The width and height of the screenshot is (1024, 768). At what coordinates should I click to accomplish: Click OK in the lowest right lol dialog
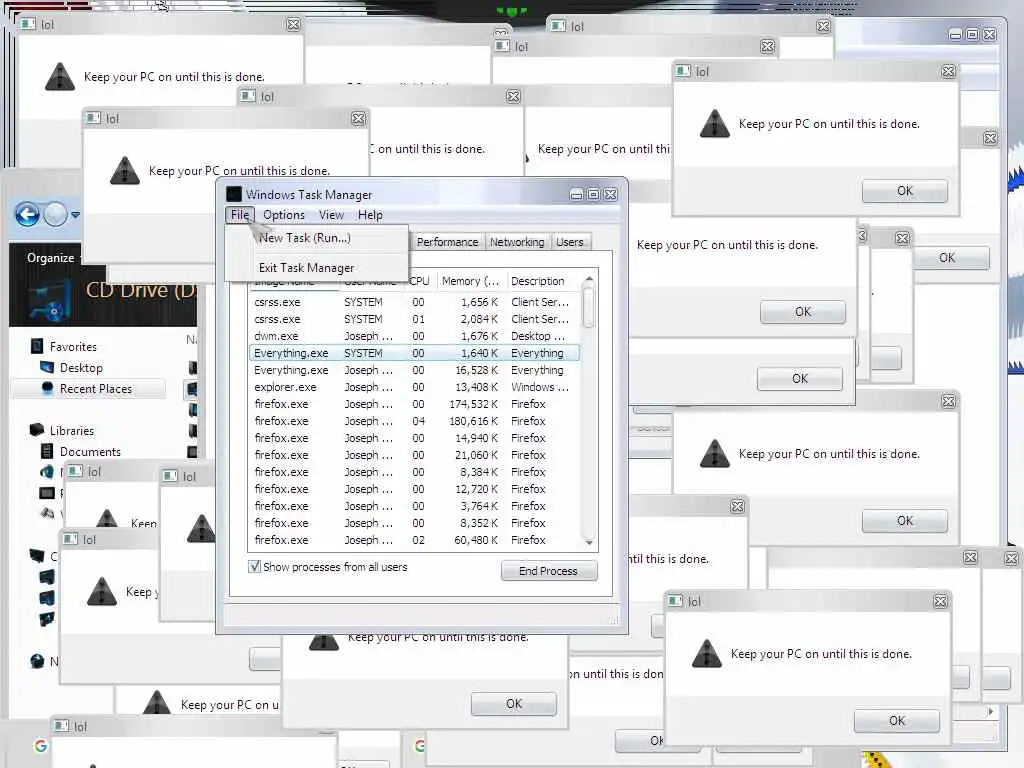pyautogui.click(x=897, y=720)
